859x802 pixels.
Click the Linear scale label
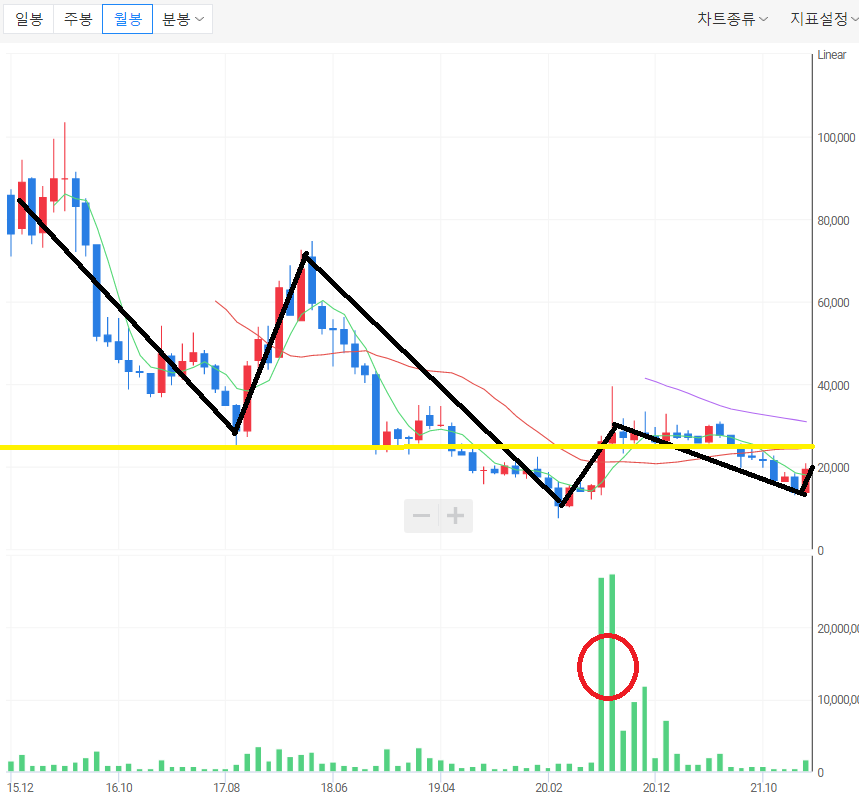tap(832, 55)
